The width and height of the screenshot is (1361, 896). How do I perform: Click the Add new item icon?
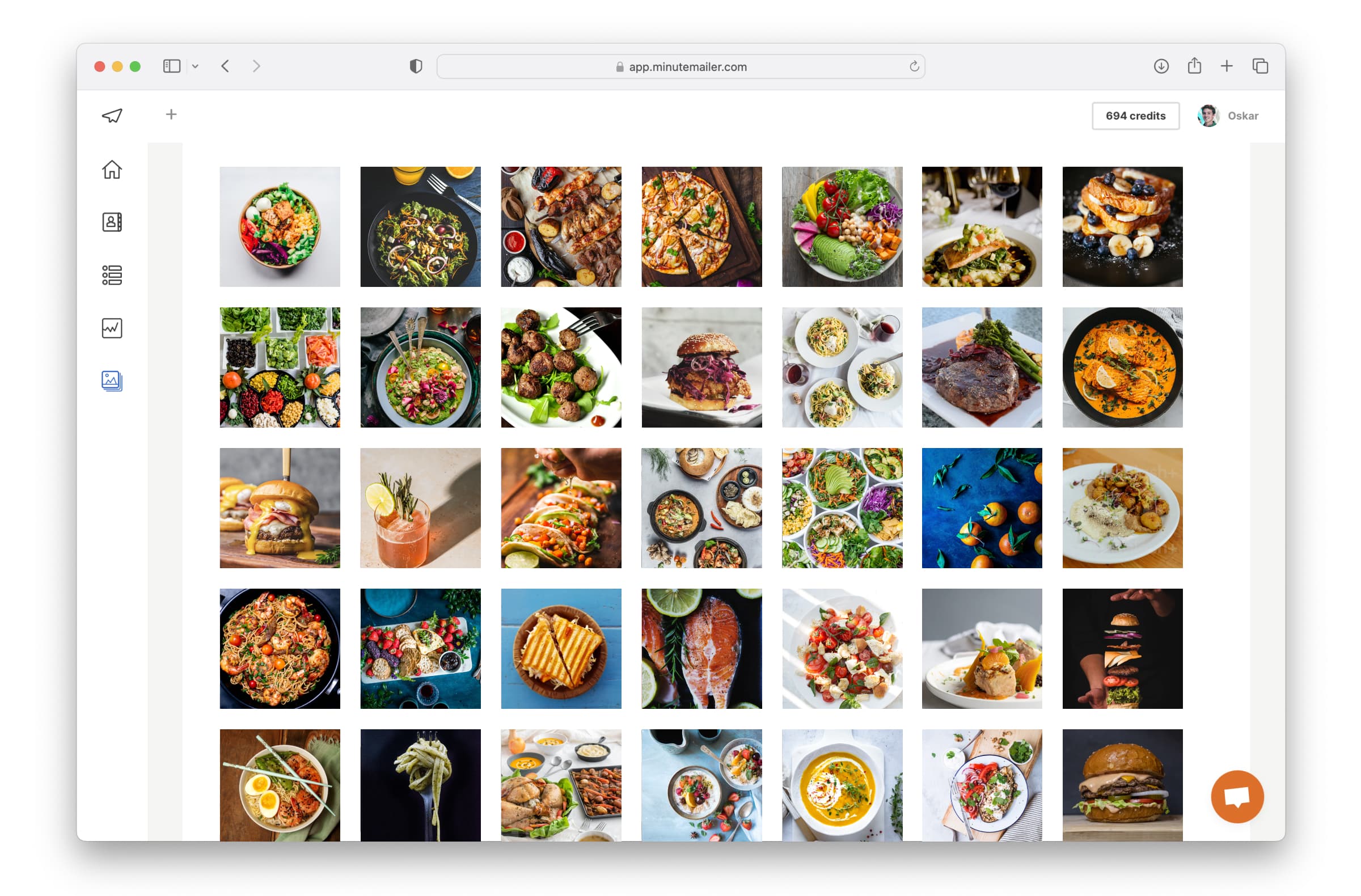[170, 115]
